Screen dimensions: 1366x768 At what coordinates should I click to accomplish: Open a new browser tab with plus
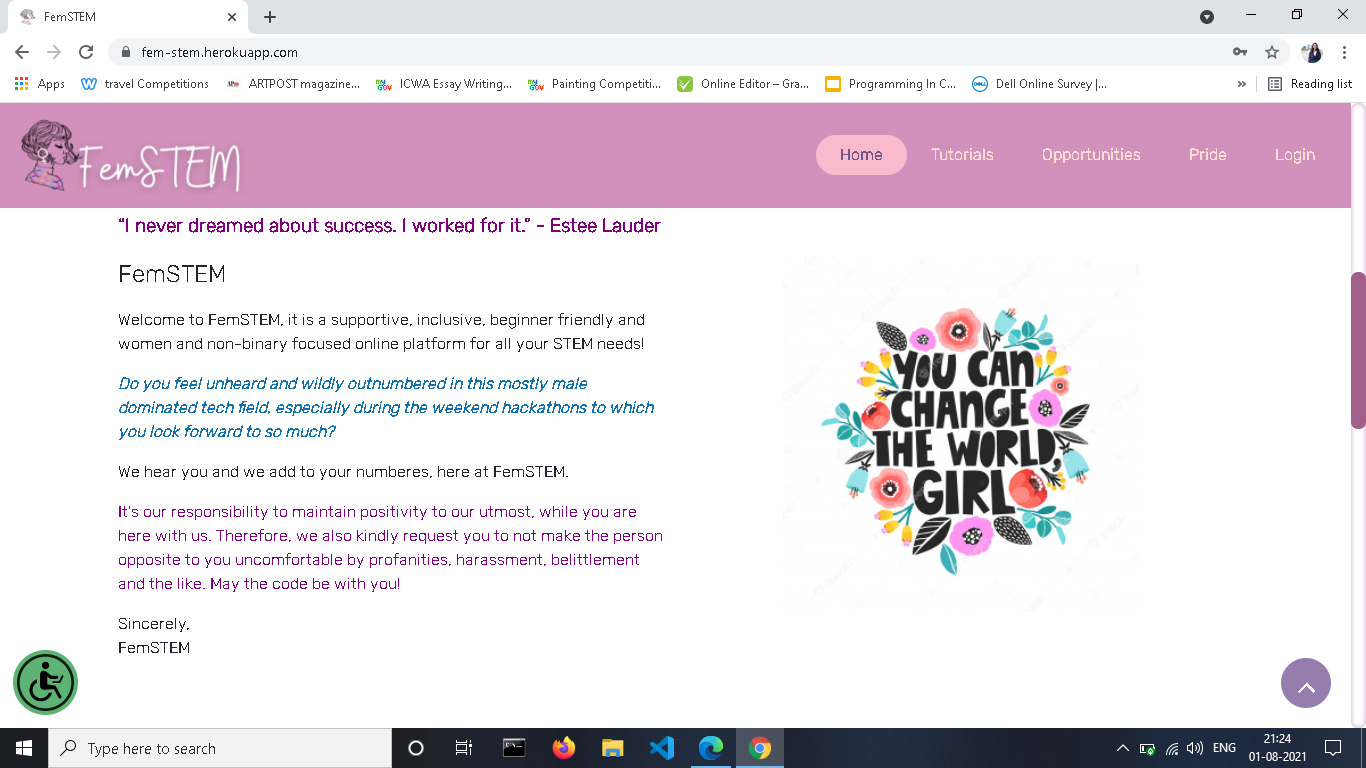270,17
